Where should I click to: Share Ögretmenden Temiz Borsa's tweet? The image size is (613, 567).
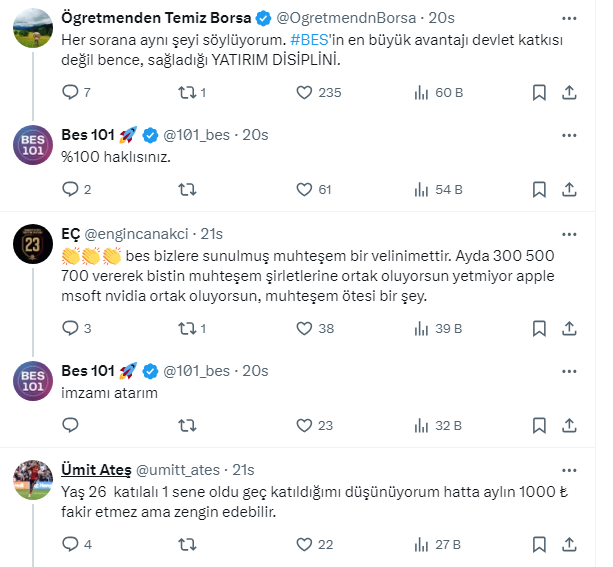click(x=569, y=92)
